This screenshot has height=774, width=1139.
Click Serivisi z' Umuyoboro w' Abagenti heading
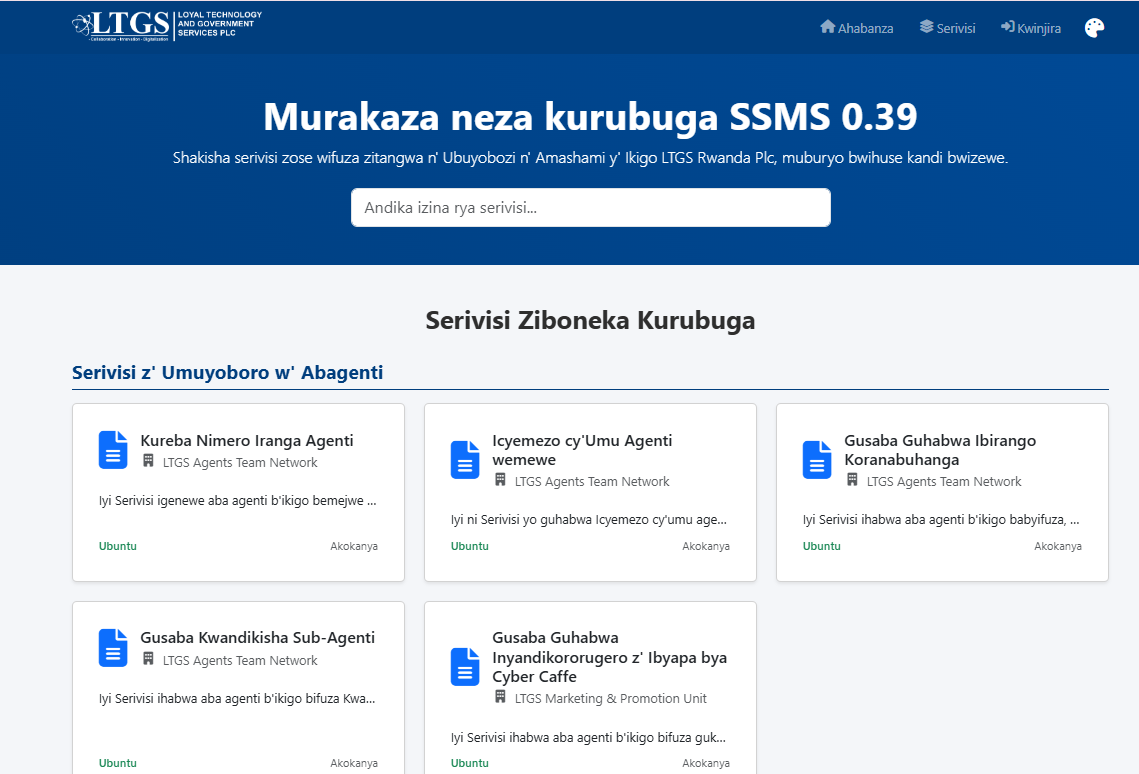pyautogui.click(x=227, y=373)
